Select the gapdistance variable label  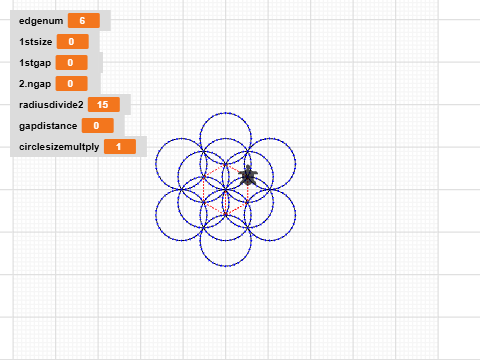(48, 126)
